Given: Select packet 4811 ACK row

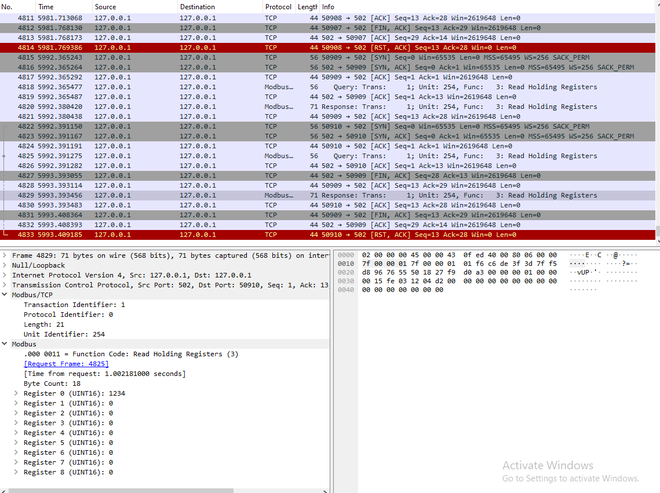Looking at the screenshot, I should pos(327,18).
